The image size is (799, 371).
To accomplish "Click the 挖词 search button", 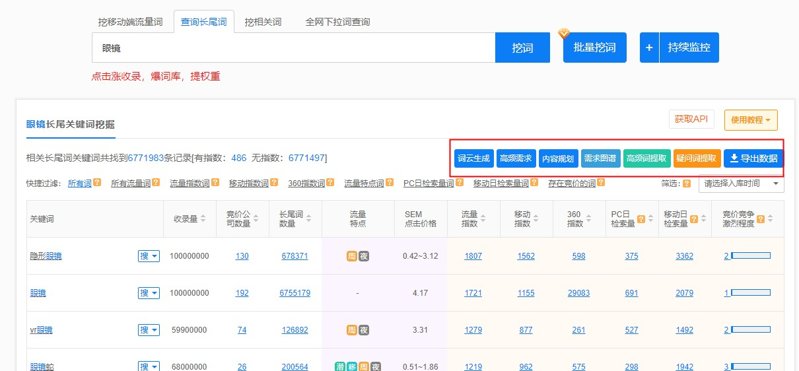I will [x=522, y=47].
